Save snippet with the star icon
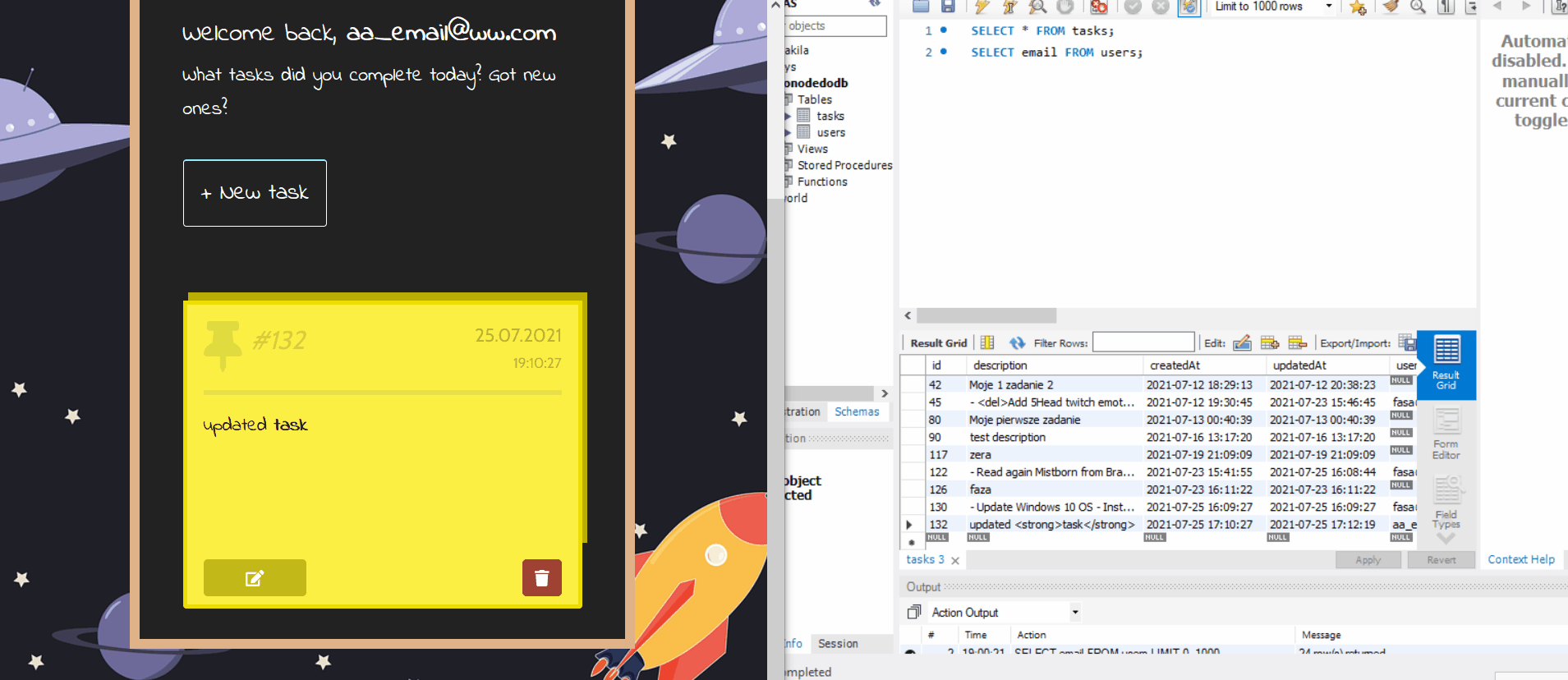 pos(1358,7)
